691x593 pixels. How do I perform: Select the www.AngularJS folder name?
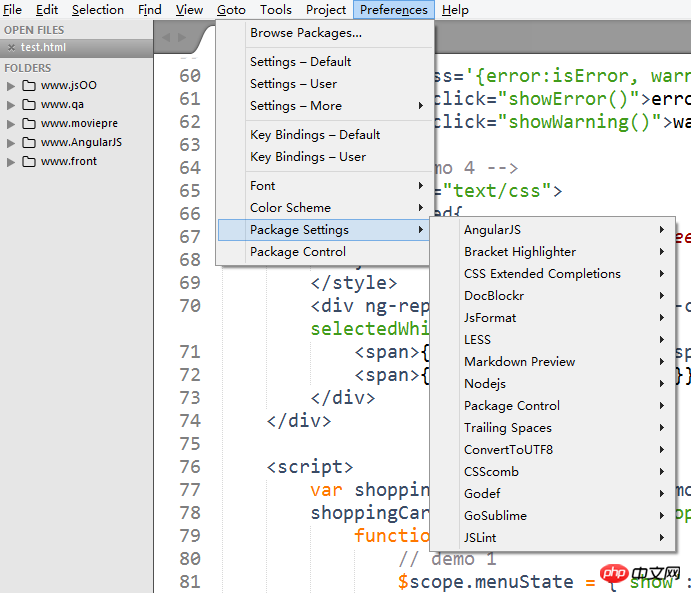tap(81, 142)
